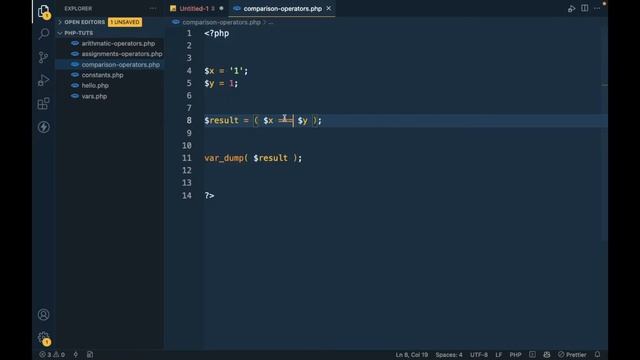The height and width of the screenshot is (360, 640).
Task: Click the status bar icon after warnings
Action: [76, 355]
